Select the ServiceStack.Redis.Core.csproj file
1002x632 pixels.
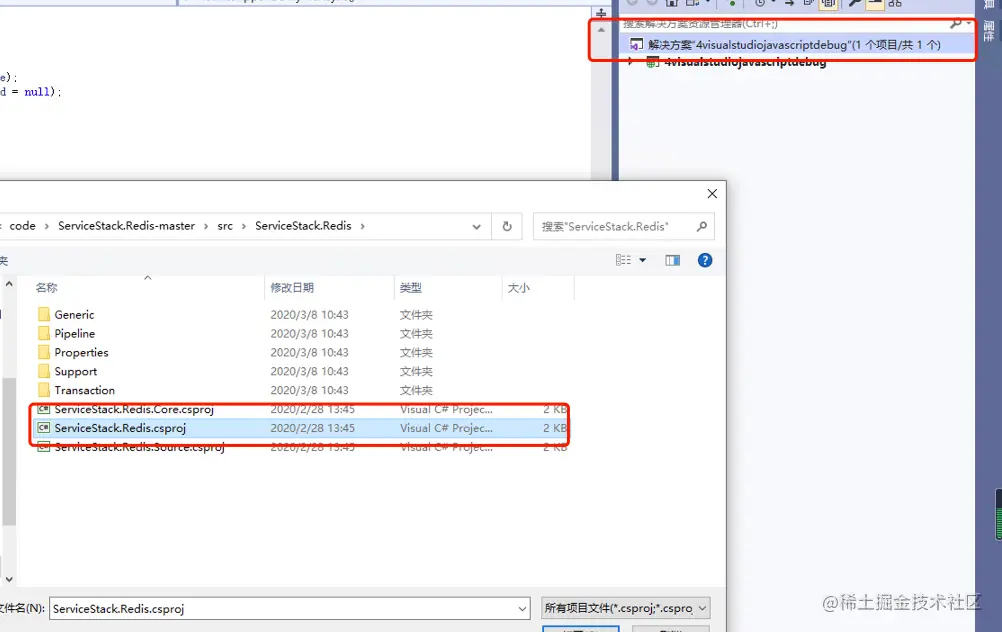coord(300,409)
